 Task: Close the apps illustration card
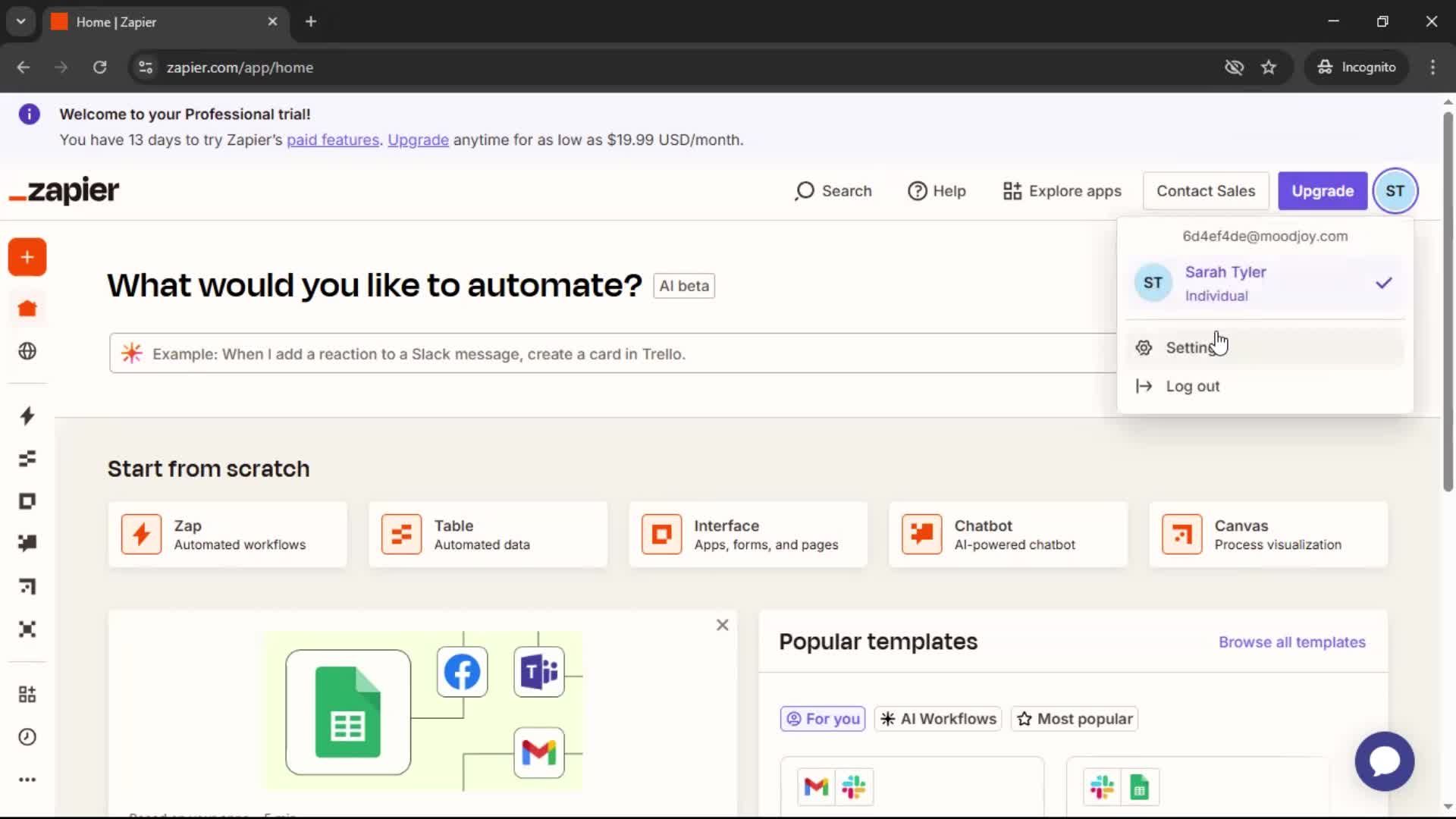(x=723, y=625)
